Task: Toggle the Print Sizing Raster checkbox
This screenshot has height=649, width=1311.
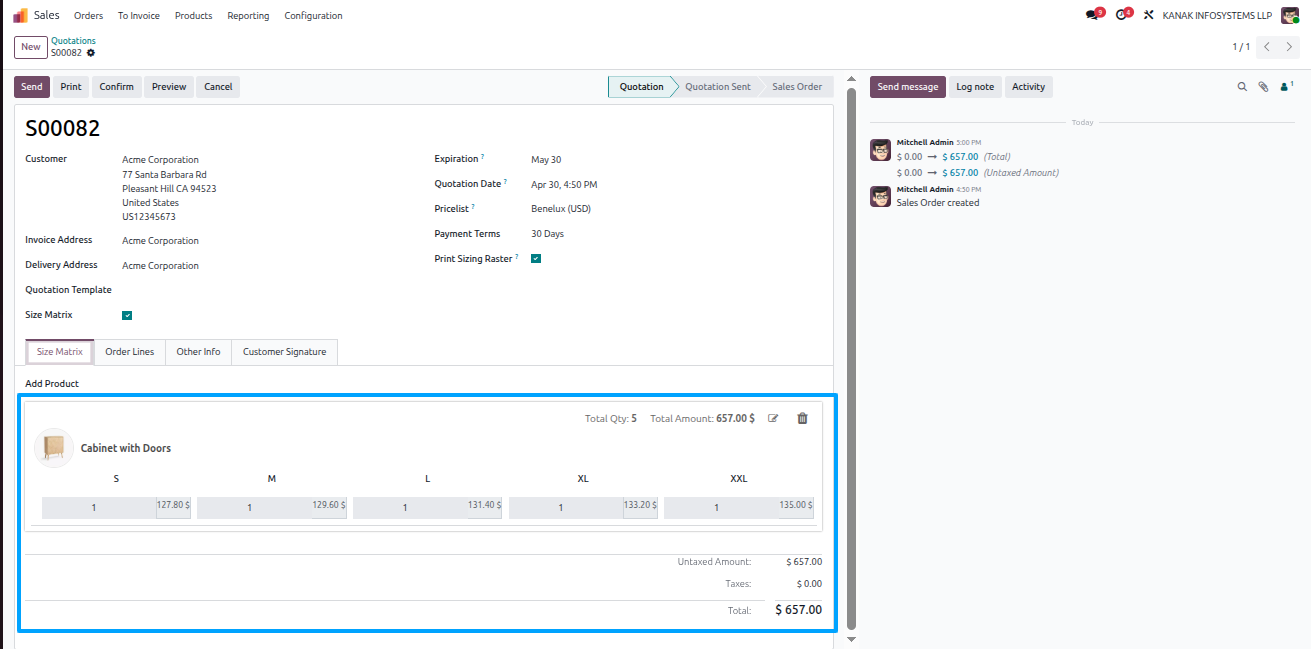Action: pos(536,259)
